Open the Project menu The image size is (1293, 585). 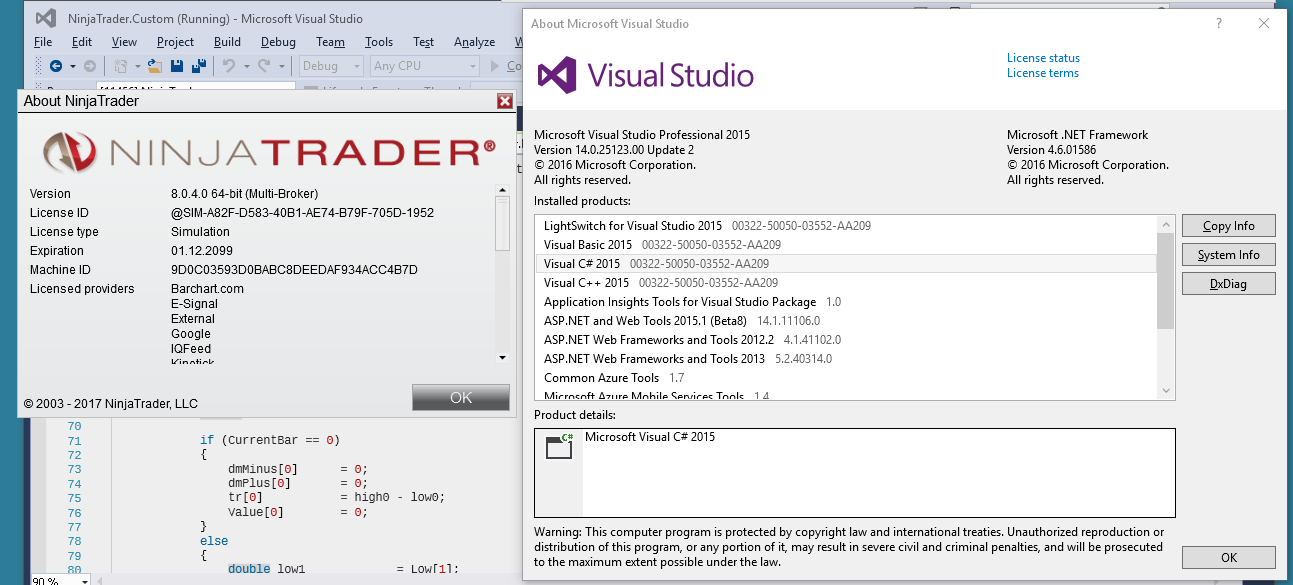point(175,42)
